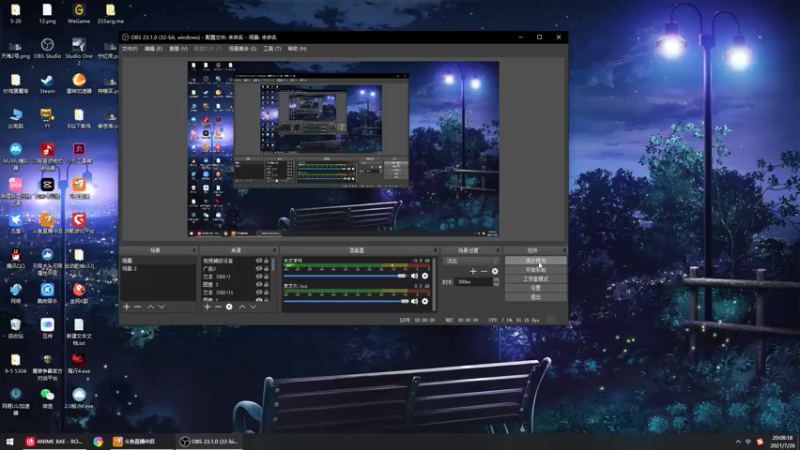Viewport: 800px width, 450px height.
Task: Open OBS Studio desktop shortcut
Action: 47,48
